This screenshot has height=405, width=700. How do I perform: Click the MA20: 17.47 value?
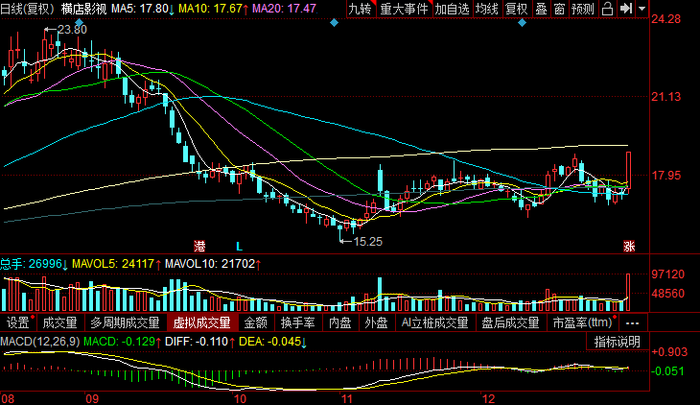click(x=284, y=8)
